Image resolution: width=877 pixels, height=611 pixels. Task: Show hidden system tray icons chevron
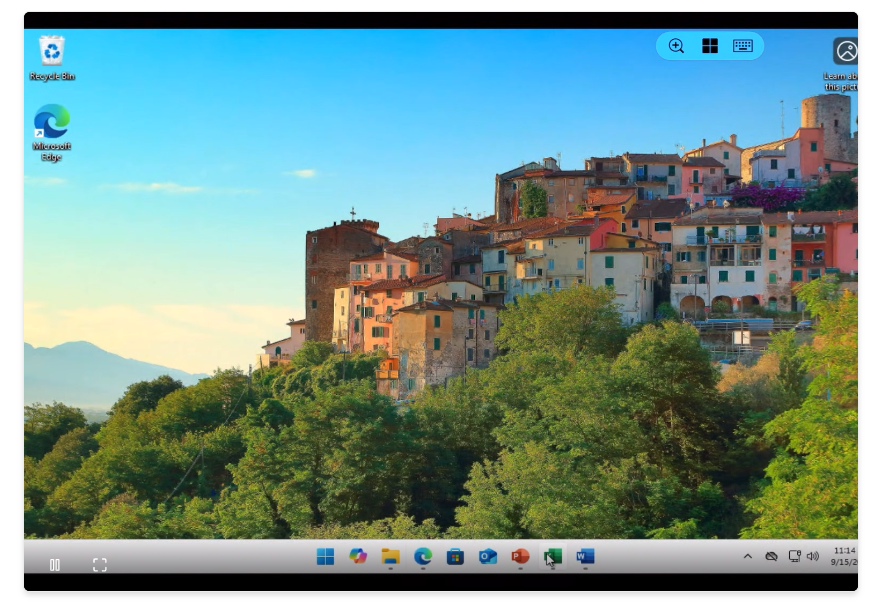(748, 556)
